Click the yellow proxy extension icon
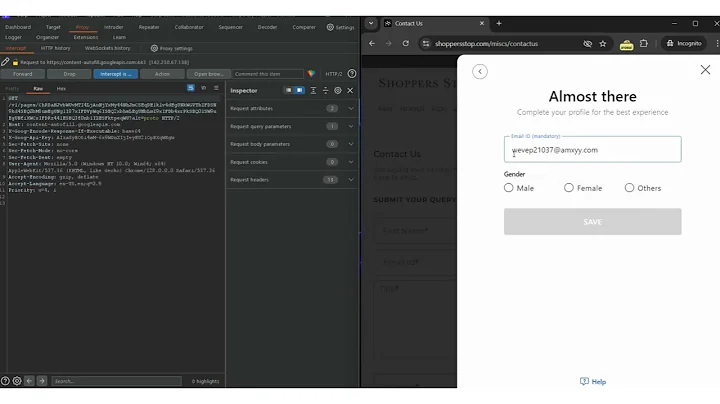The image size is (720, 404). tap(626, 44)
